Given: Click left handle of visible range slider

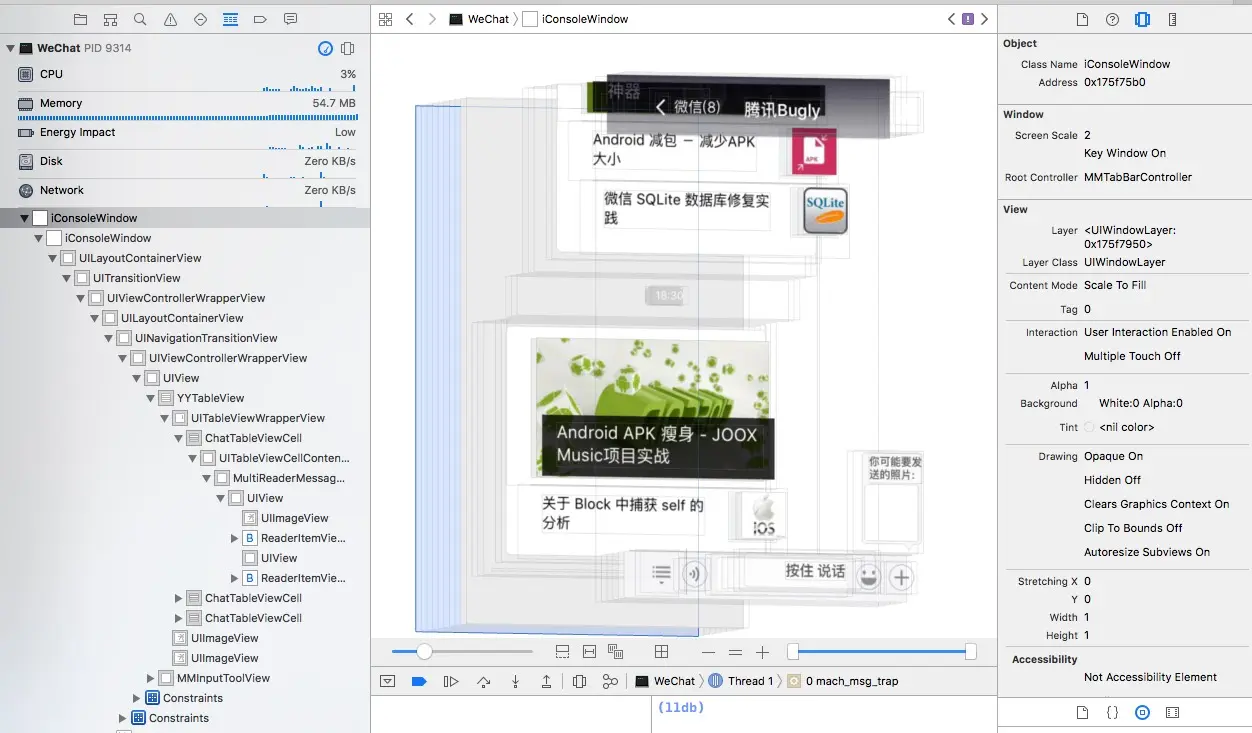Looking at the screenshot, I should tap(793, 652).
